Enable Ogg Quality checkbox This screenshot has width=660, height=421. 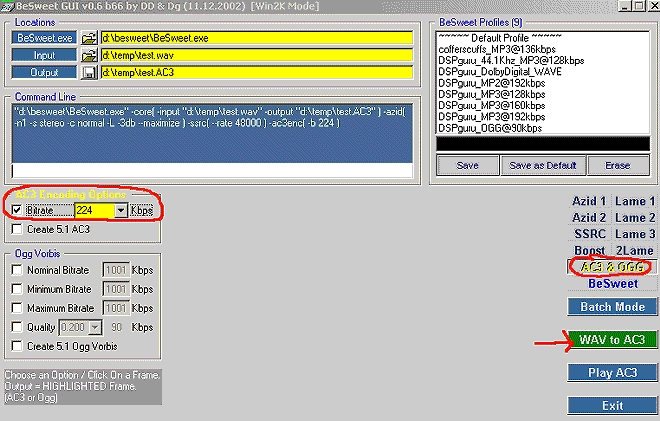click(17, 327)
